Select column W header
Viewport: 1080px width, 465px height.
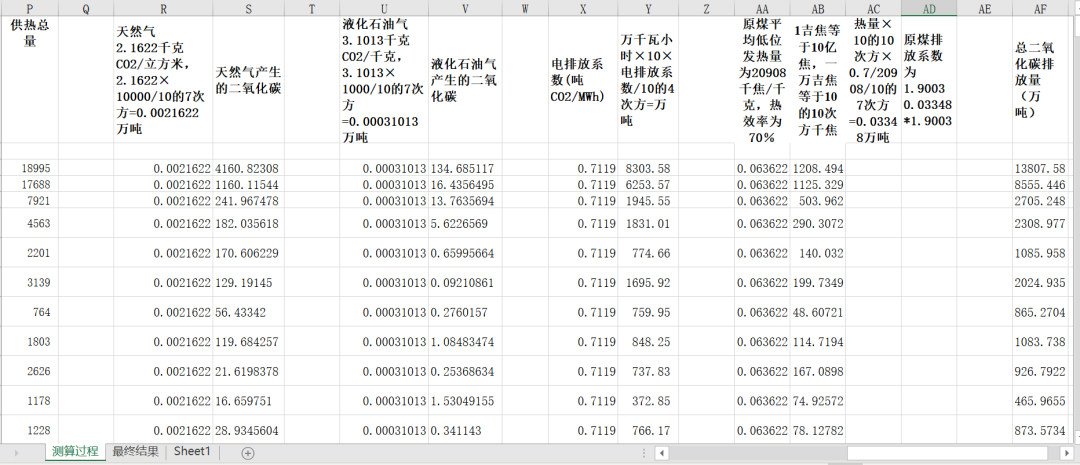pos(526,8)
